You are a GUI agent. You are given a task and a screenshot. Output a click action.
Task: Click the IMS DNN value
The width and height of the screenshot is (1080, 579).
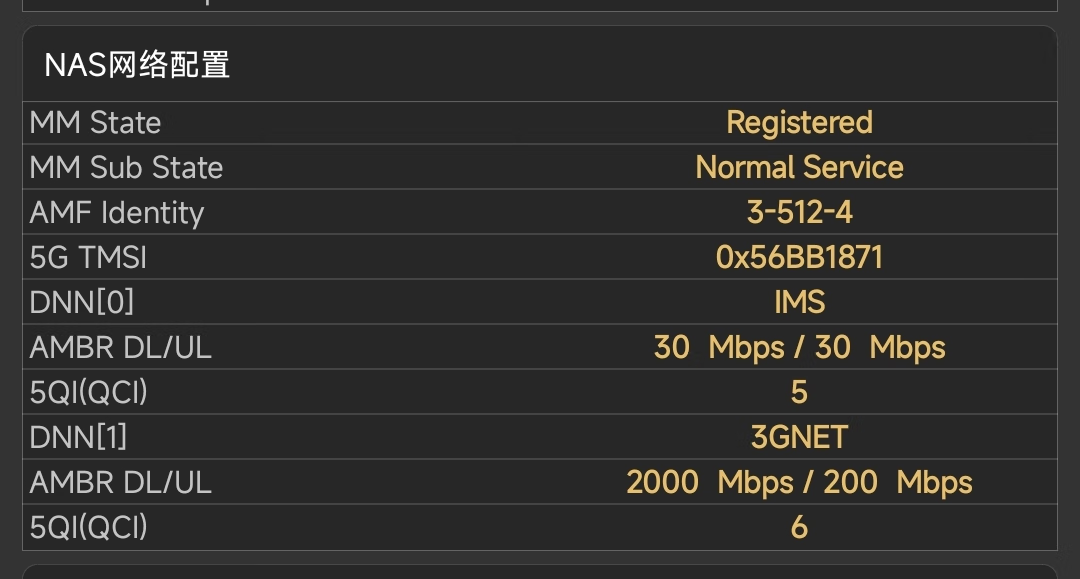799,303
